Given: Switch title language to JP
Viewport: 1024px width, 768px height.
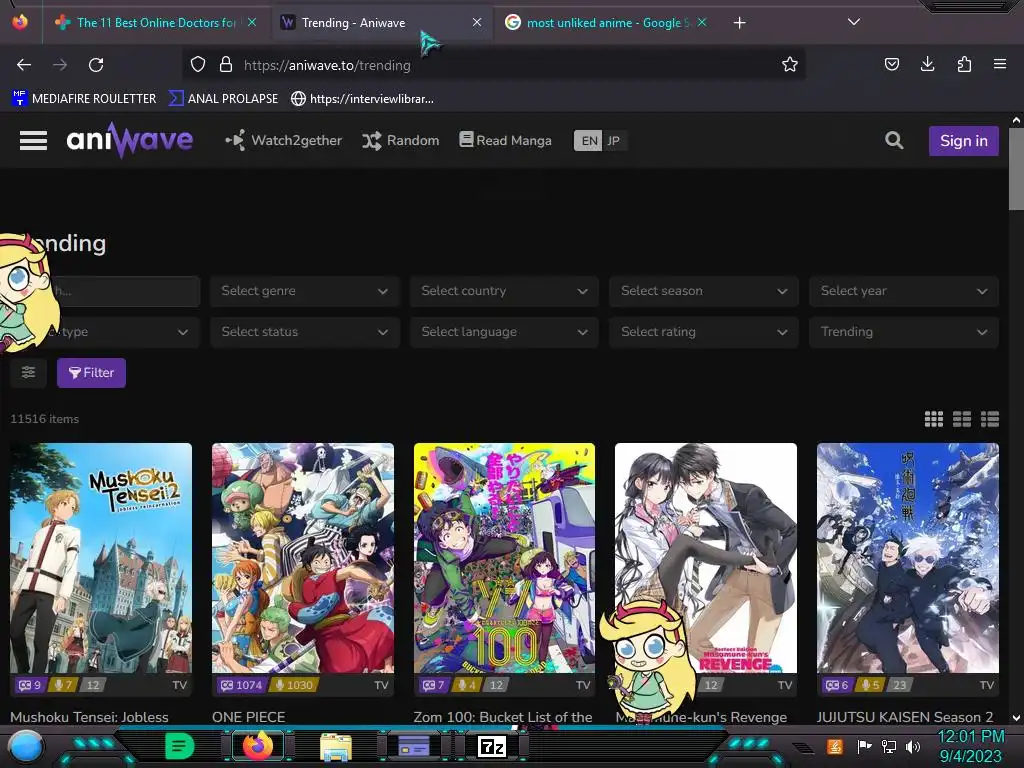Looking at the screenshot, I should [x=613, y=140].
